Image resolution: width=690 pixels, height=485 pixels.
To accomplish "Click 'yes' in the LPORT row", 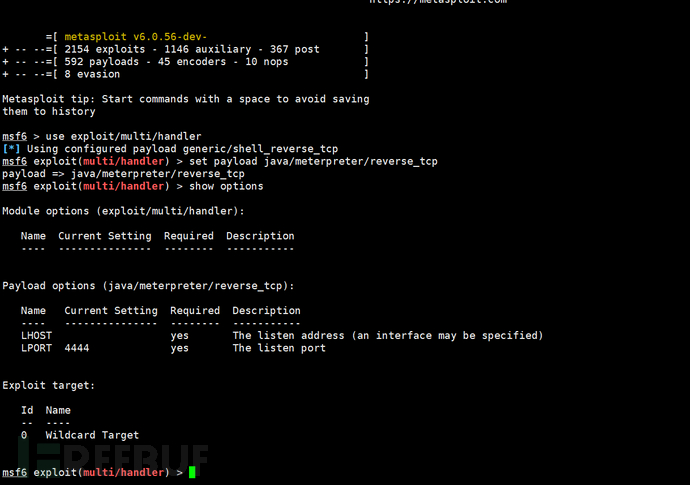I will coord(180,349).
